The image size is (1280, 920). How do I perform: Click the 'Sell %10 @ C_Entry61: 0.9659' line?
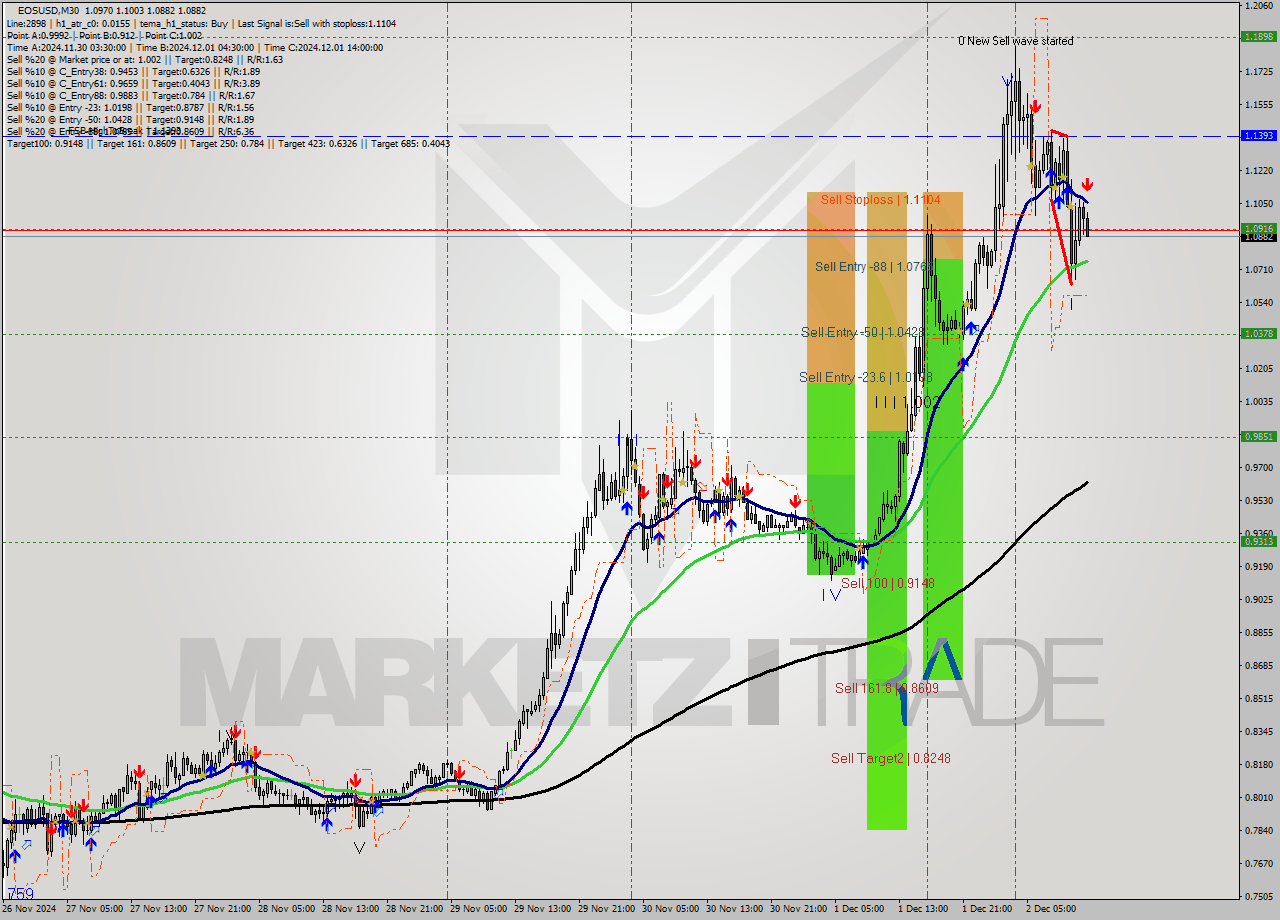pyautogui.click(x=133, y=83)
